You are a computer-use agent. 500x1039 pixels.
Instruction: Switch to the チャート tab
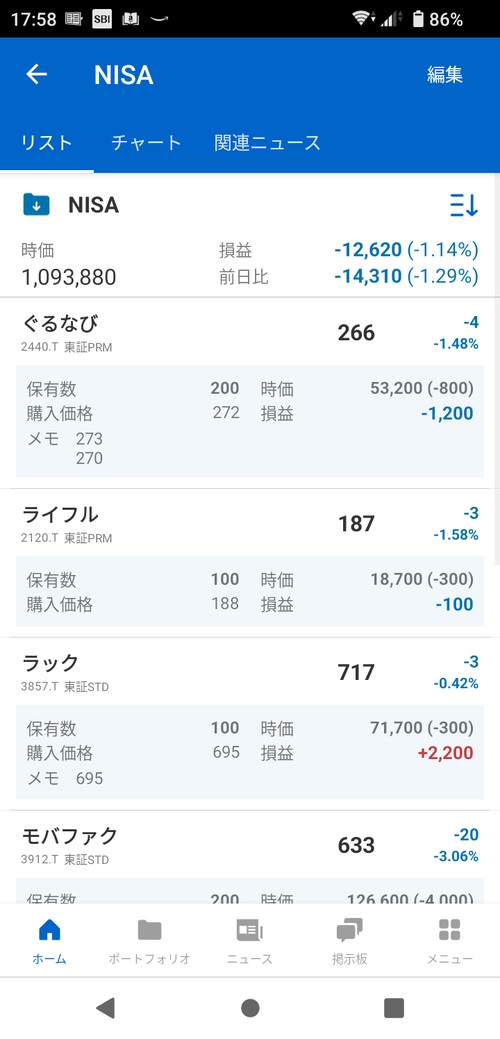click(x=146, y=143)
